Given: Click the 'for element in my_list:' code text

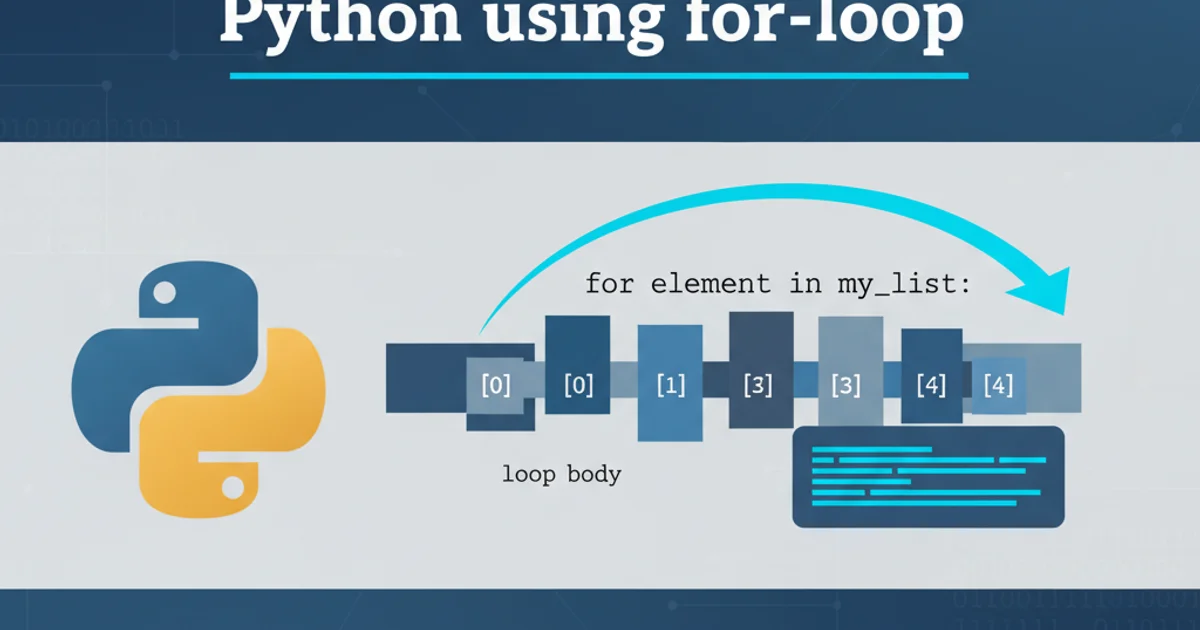Looking at the screenshot, I should 777,284.
